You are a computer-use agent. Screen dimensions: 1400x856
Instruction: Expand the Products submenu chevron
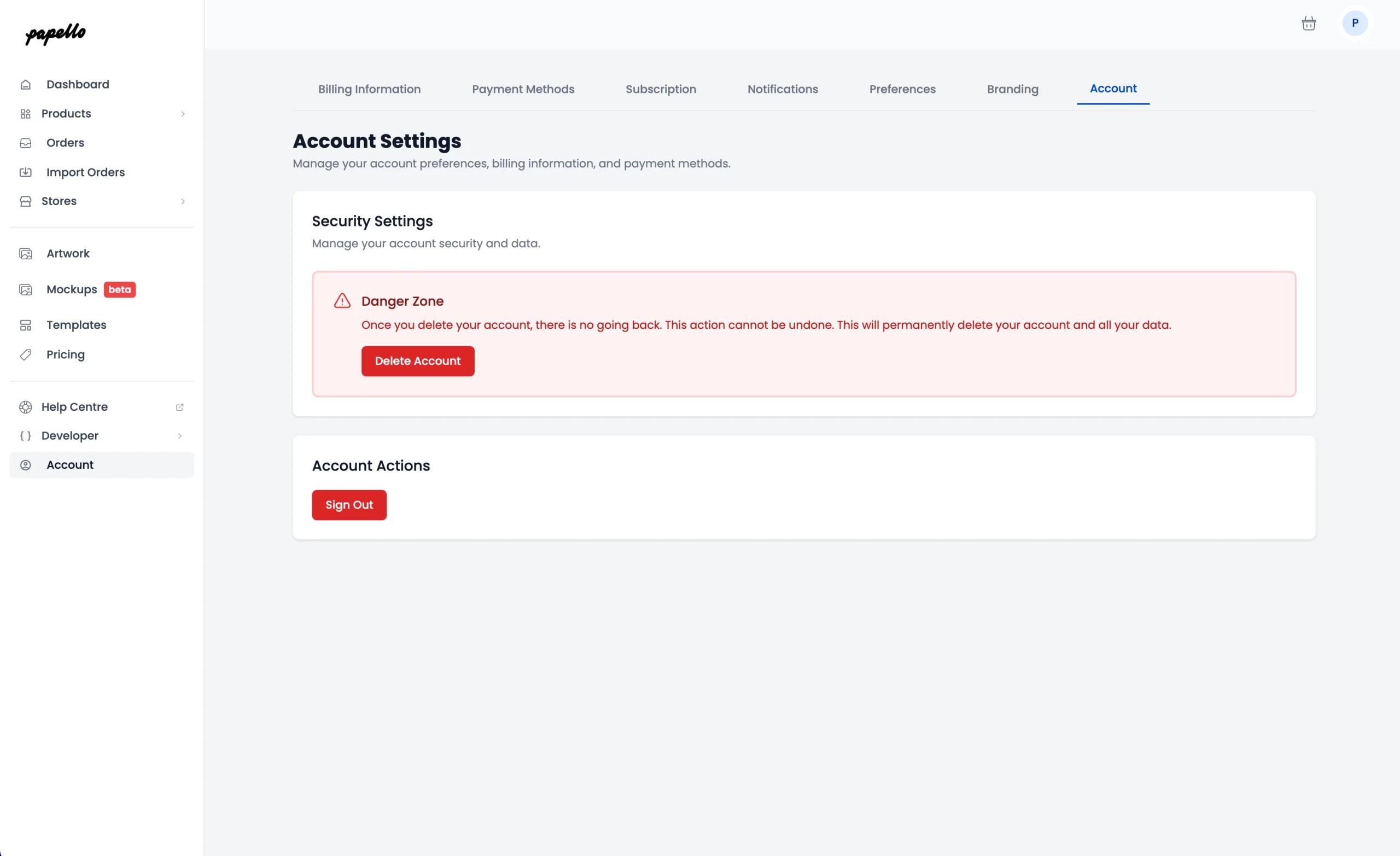pyautogui.click(x=183, y=114)
